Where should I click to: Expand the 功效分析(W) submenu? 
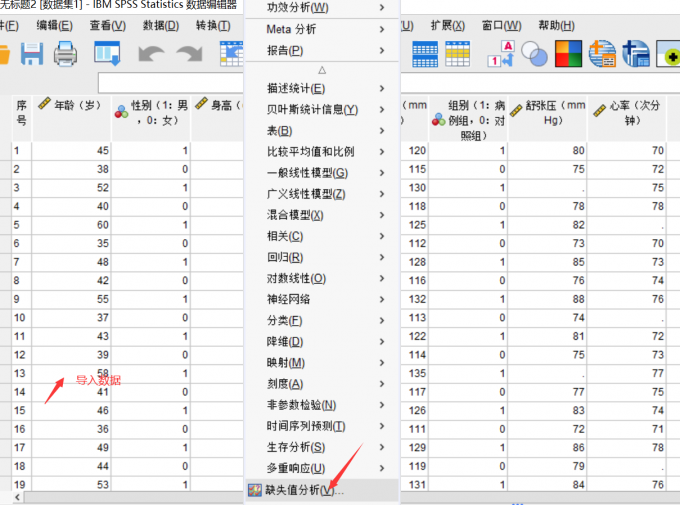[x=322, y=7]
